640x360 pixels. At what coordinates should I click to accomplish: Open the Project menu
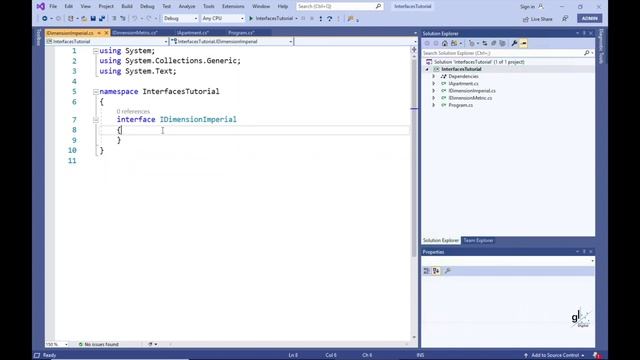(106, 7)
